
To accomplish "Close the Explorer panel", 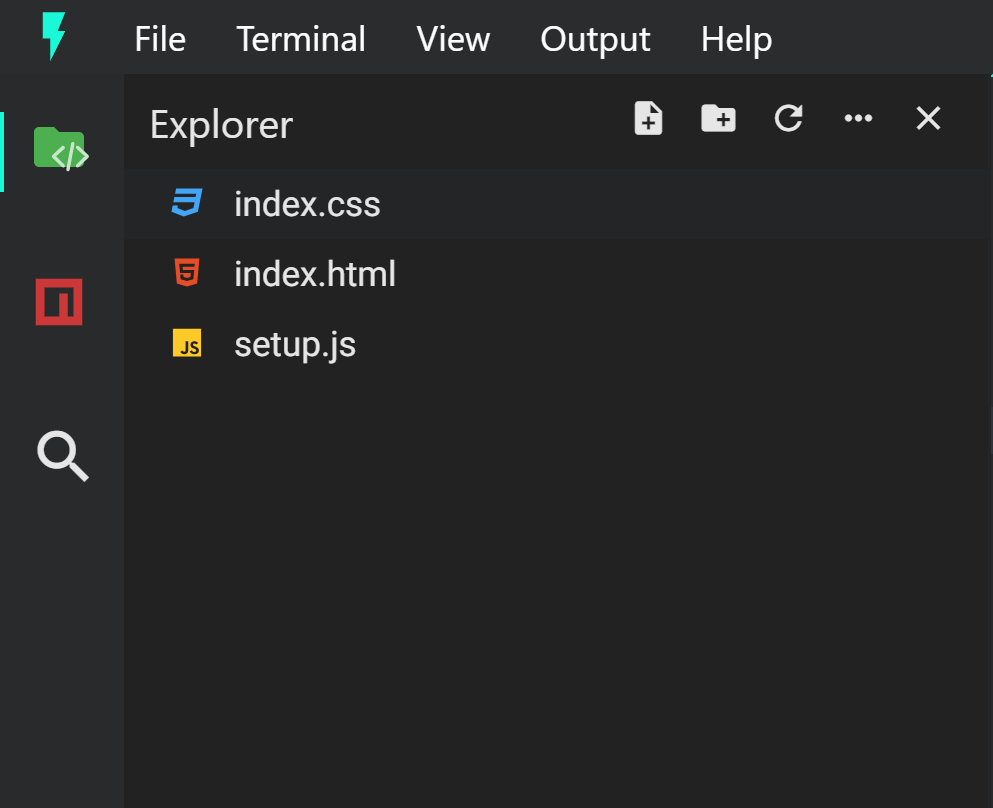I will click(x=928, y=118).
